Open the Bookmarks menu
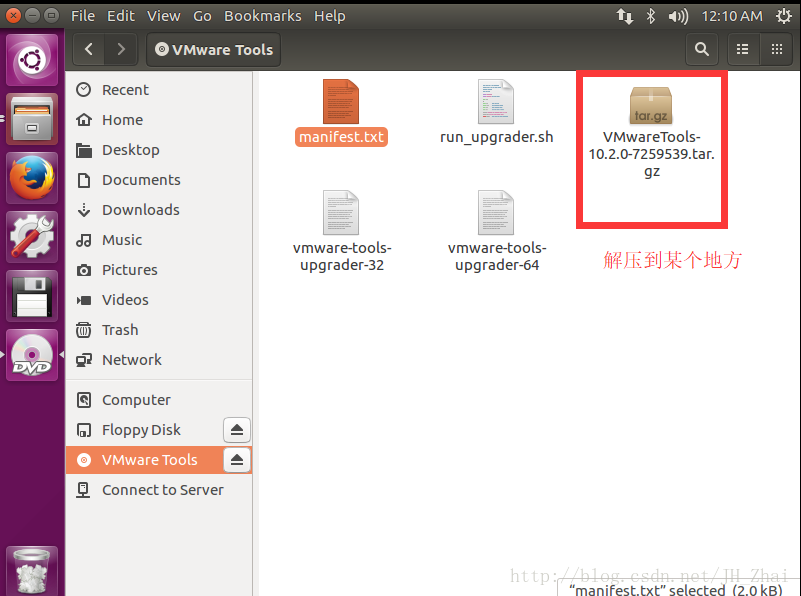 (263, 16)
